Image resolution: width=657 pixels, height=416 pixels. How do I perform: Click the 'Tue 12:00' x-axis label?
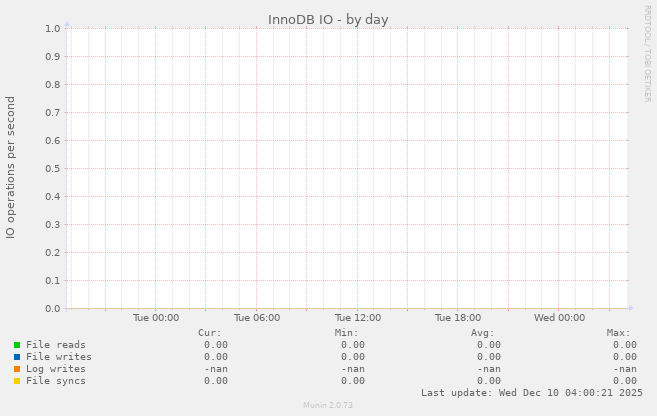[x=358, y=318]
